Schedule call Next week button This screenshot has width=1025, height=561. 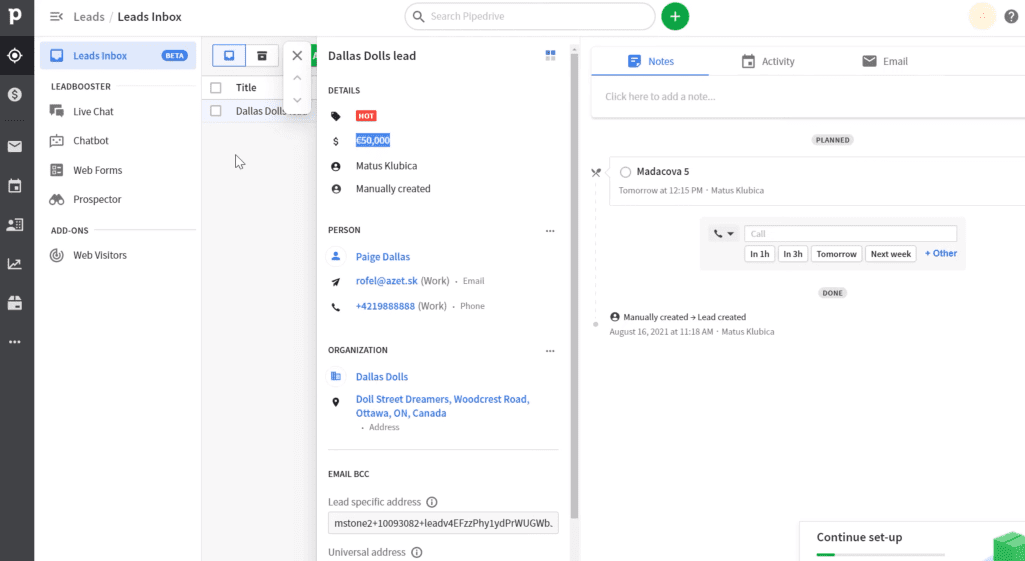tap(890, 254)
